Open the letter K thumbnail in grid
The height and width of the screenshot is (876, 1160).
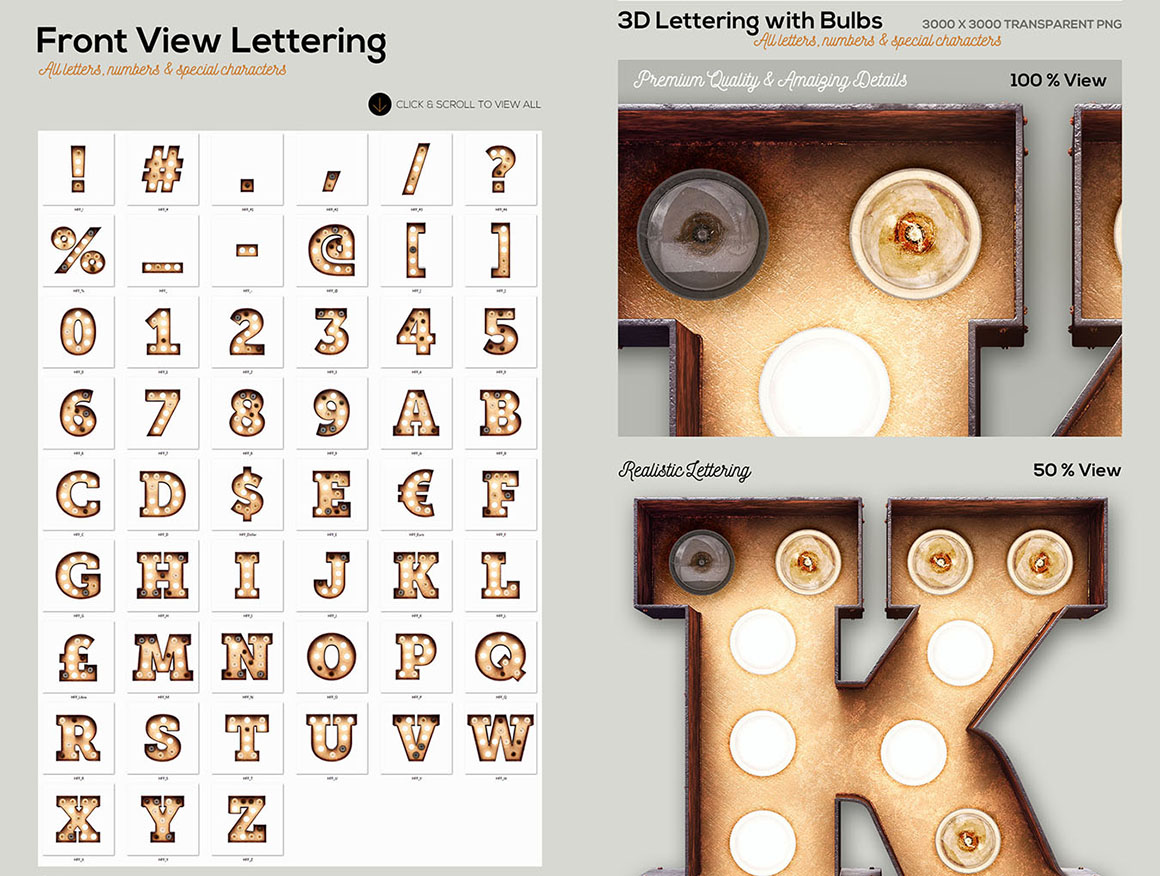coord(416,575)
